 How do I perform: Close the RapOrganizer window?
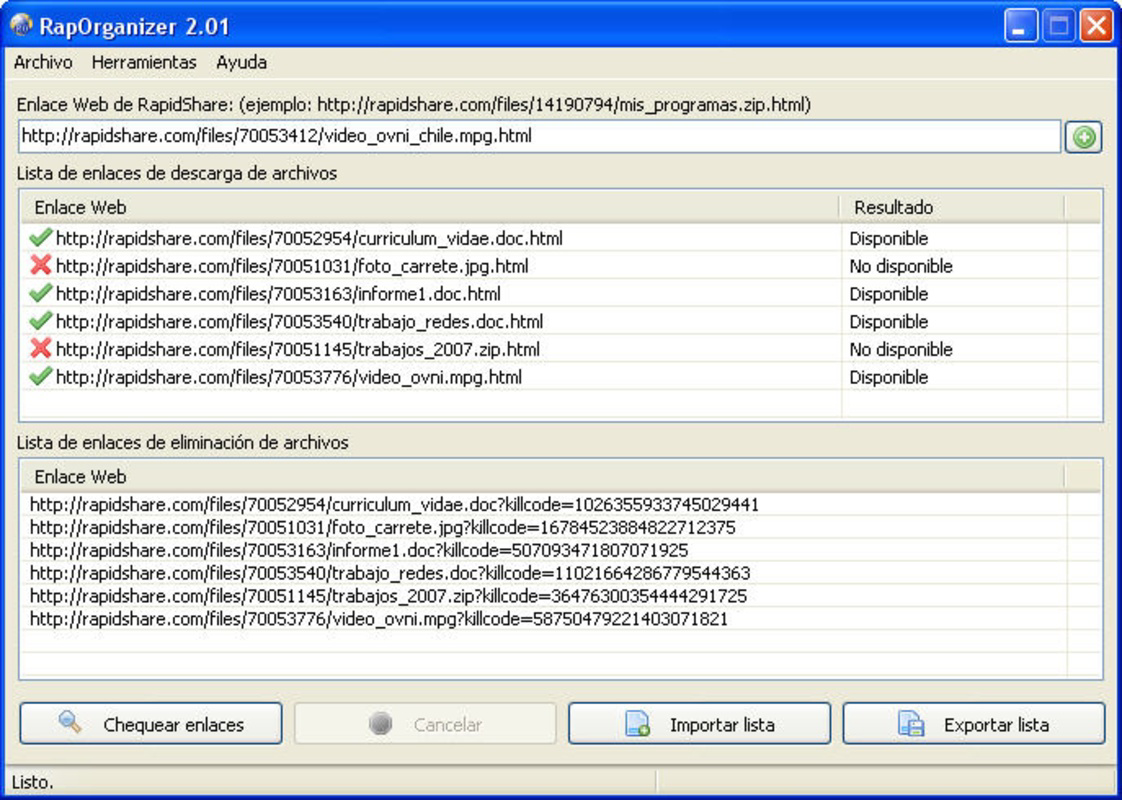[1096, 26]
